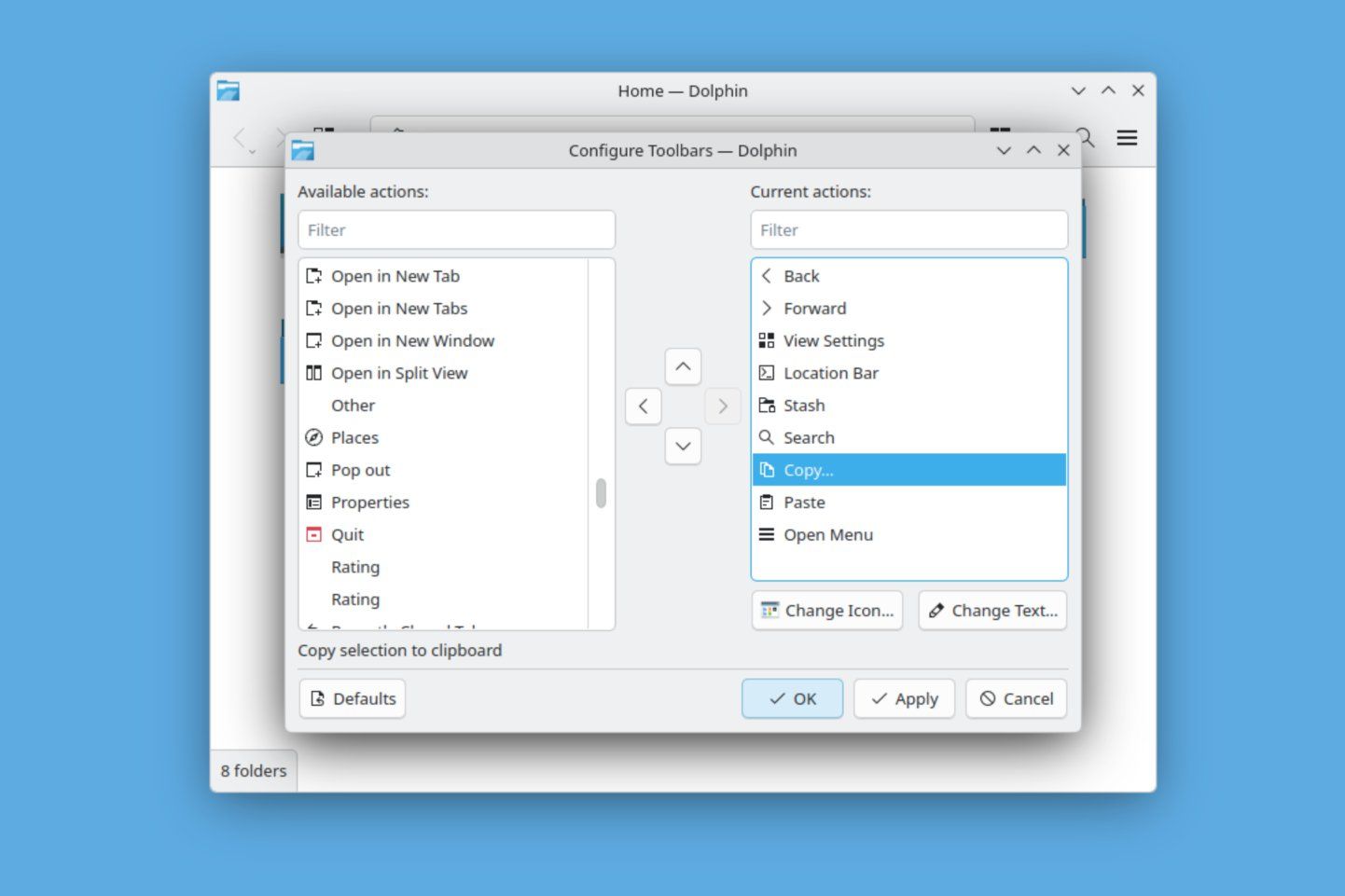
Task: Click the Places compass icon
Action: tap(314, 437)
